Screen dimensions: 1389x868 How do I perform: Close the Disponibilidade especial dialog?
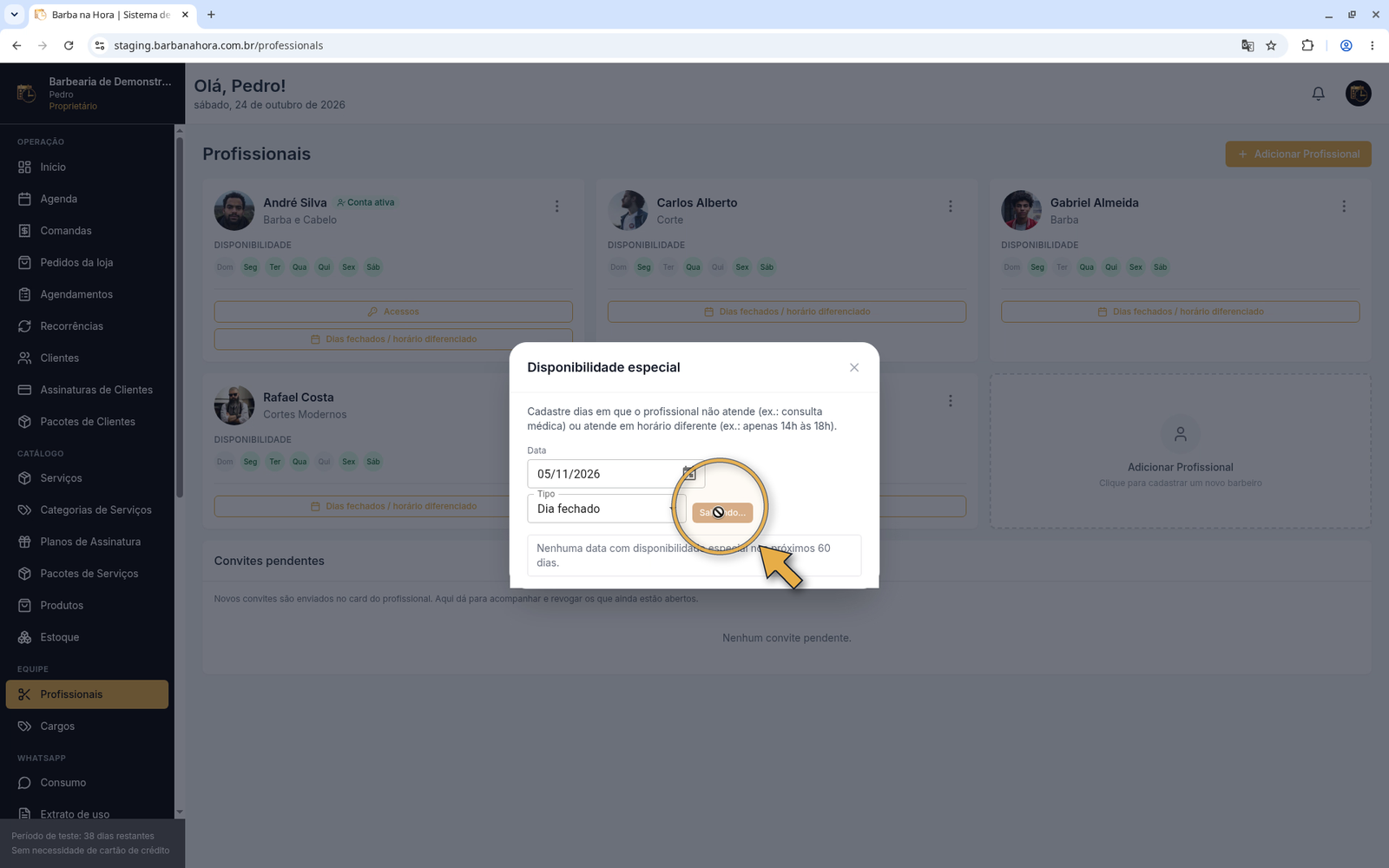[x=854, y=368]
